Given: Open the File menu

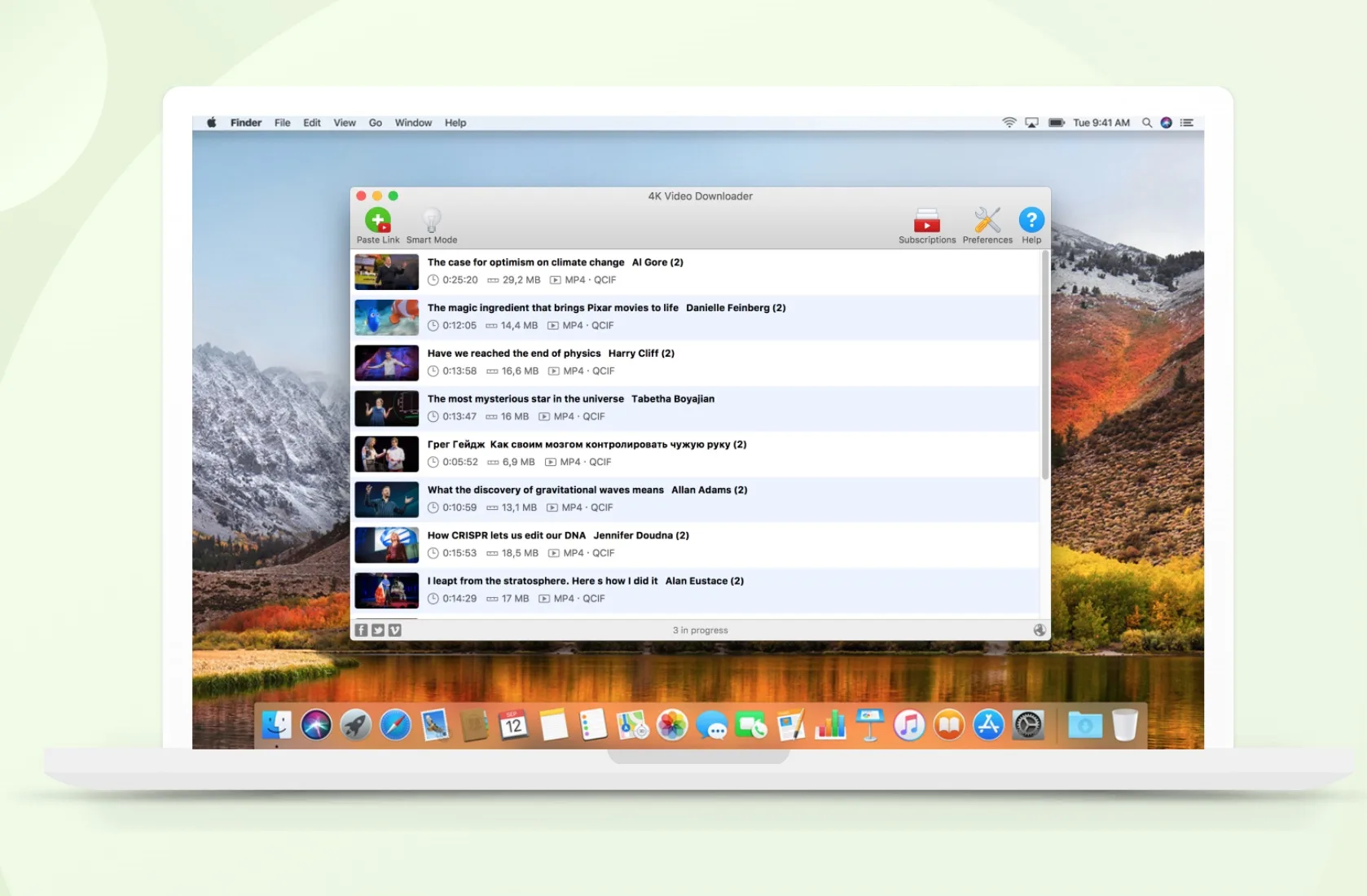Looking at the screenshot, I should coord(283,123).
